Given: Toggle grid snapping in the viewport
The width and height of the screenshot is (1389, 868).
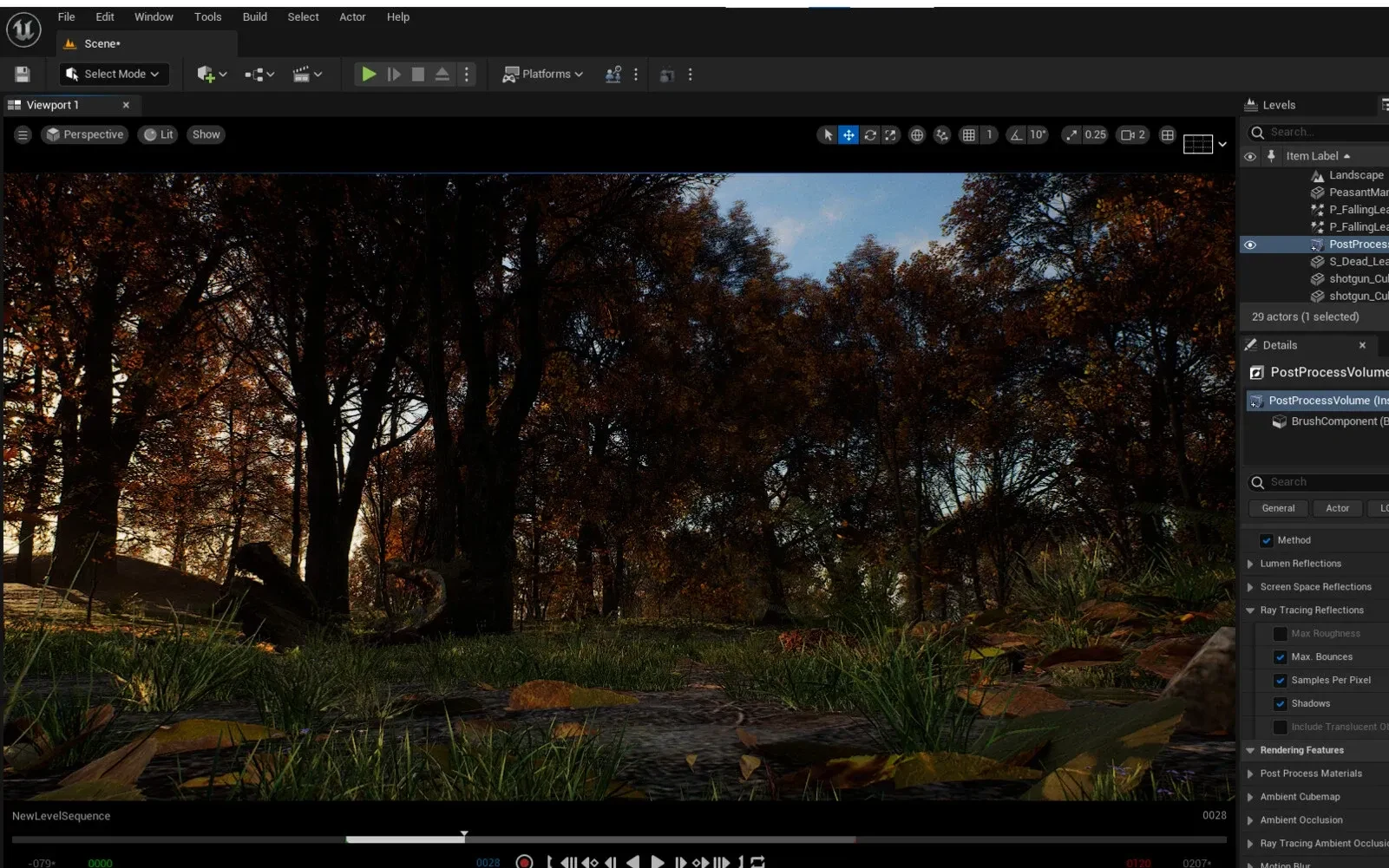Looking at the screenshot, I should 969,134.
